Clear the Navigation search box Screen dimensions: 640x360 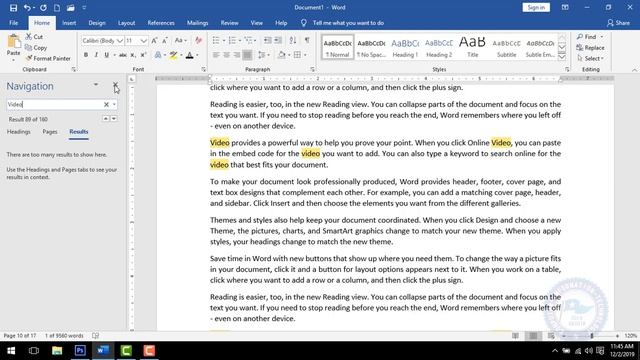tap(106, 104)
